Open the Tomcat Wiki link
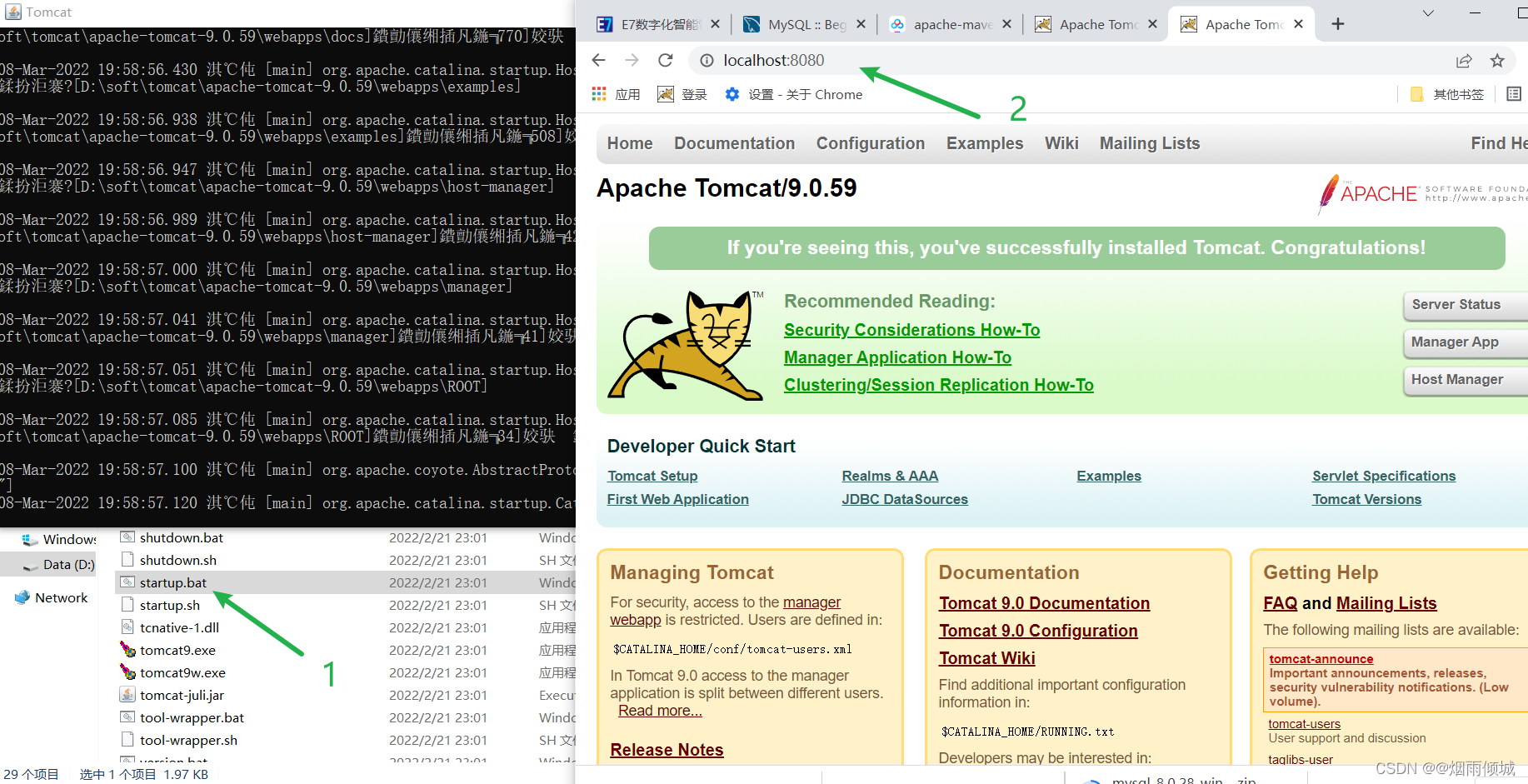Image resolution: width=1528 pixels, height=784 pixels. [986, 658]
